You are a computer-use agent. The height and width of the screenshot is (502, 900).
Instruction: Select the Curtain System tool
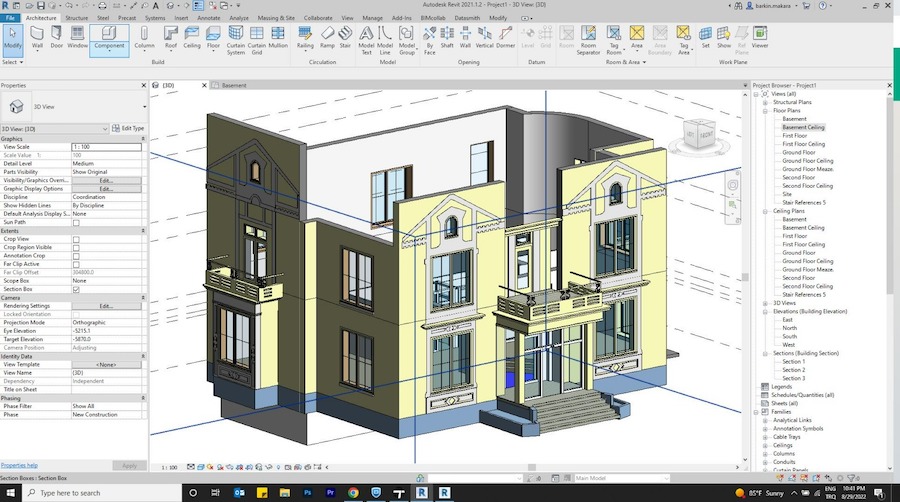[x=235, y=40]
